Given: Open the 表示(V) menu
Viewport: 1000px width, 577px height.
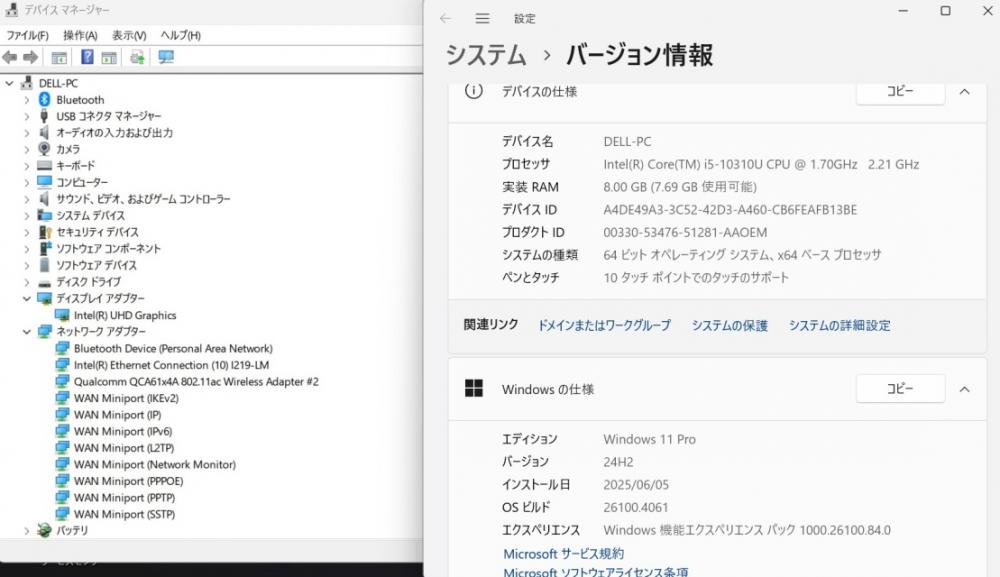Looking at the screenshot, I should [129, 35].
